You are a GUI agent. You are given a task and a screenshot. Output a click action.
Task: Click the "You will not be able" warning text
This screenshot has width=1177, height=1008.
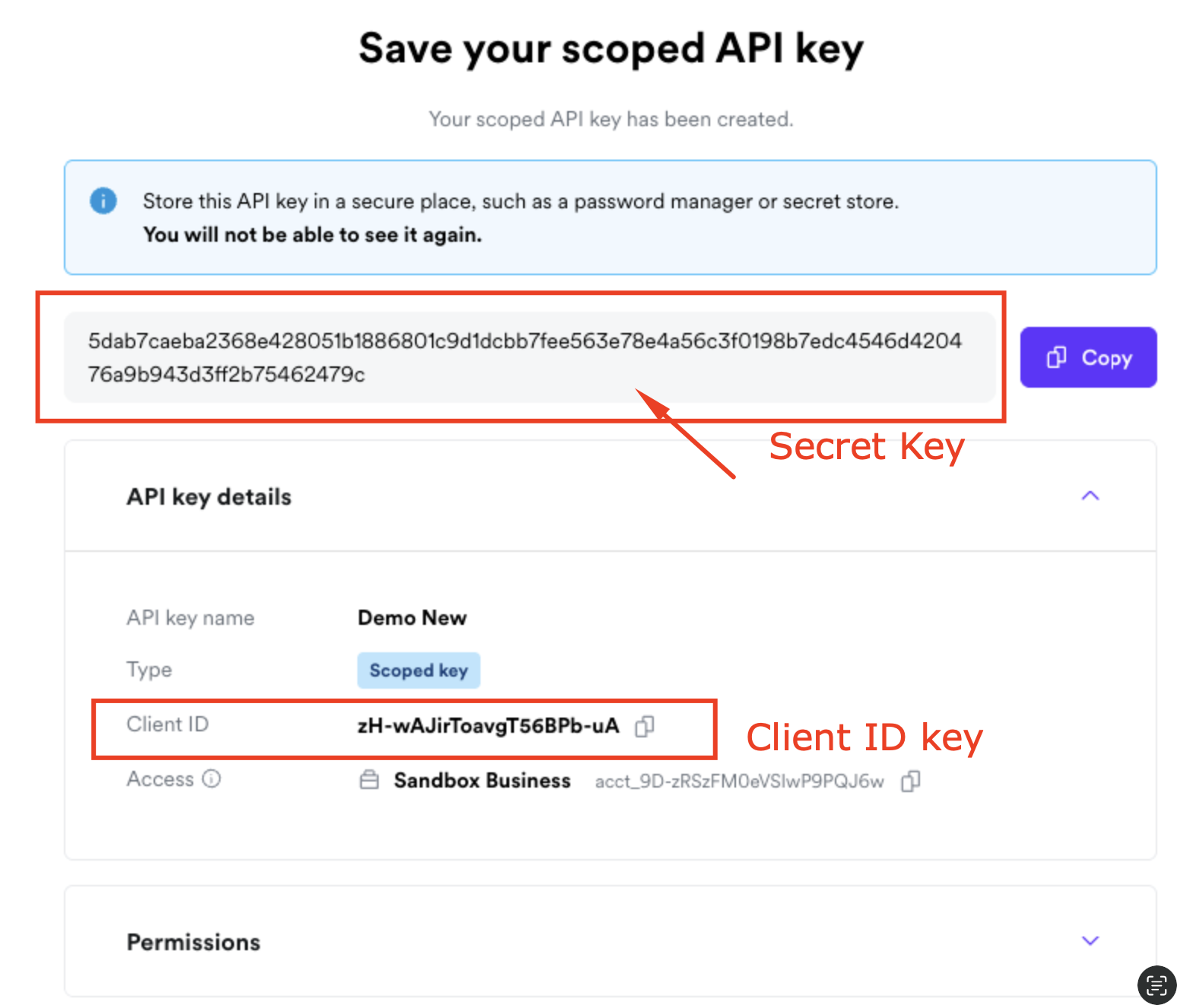click(312, 235)
